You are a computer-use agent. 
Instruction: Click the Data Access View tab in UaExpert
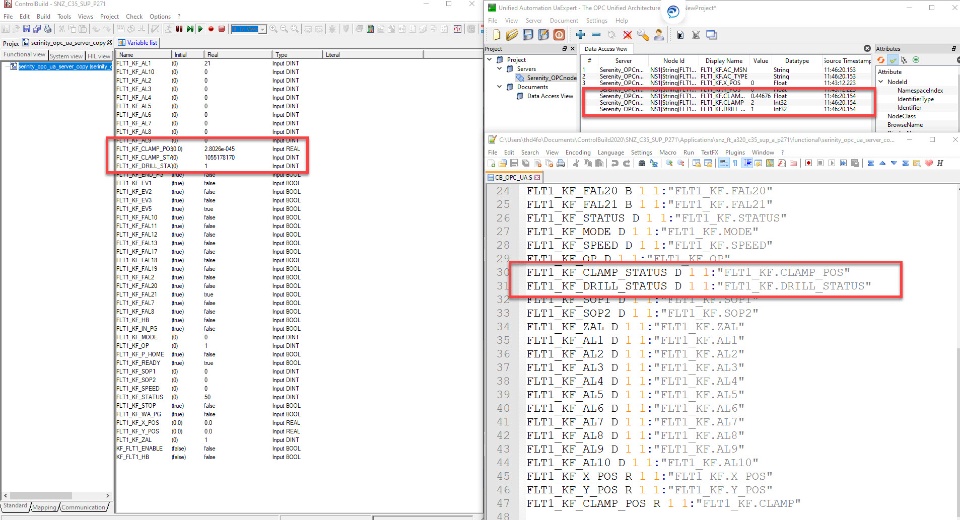tap(607, 49)
